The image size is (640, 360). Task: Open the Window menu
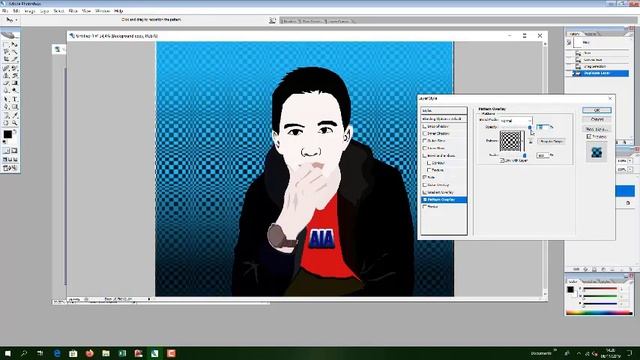(x=102, y=11)
